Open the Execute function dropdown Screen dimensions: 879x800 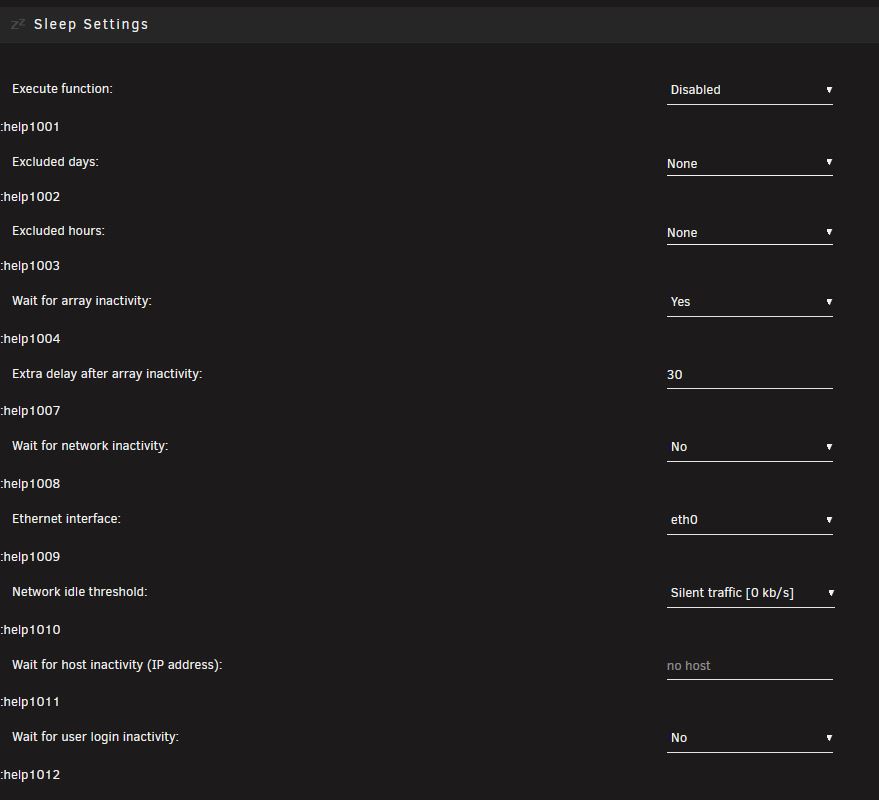pyautogui.click(x=750, y=90)
